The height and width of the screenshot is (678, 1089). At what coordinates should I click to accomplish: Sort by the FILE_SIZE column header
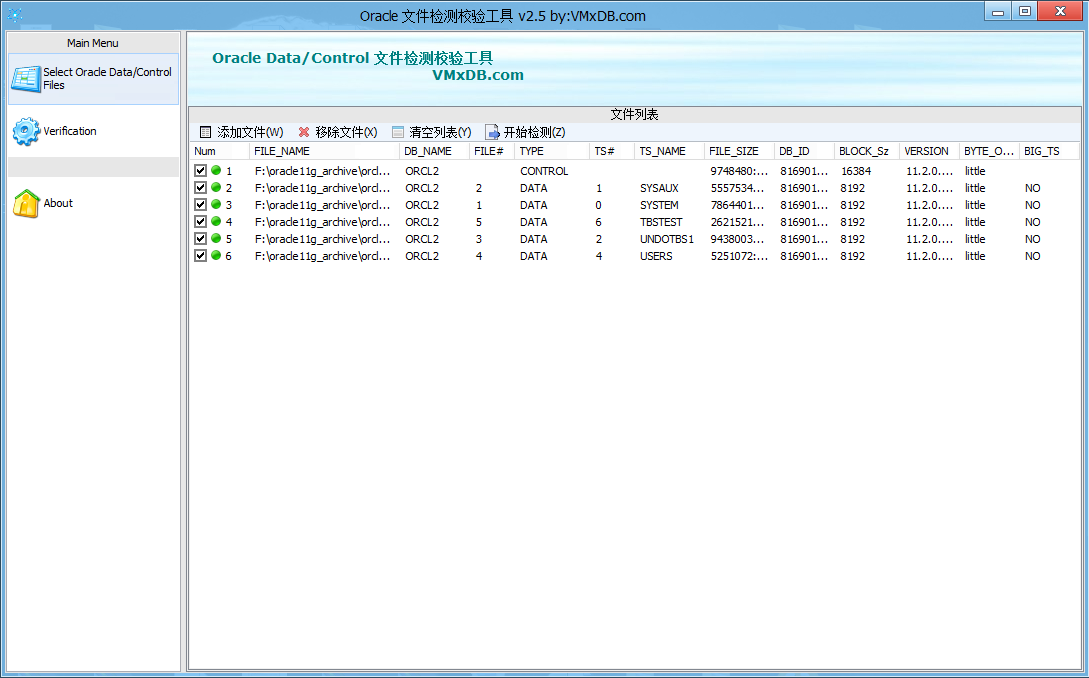[x=733, y=151]
